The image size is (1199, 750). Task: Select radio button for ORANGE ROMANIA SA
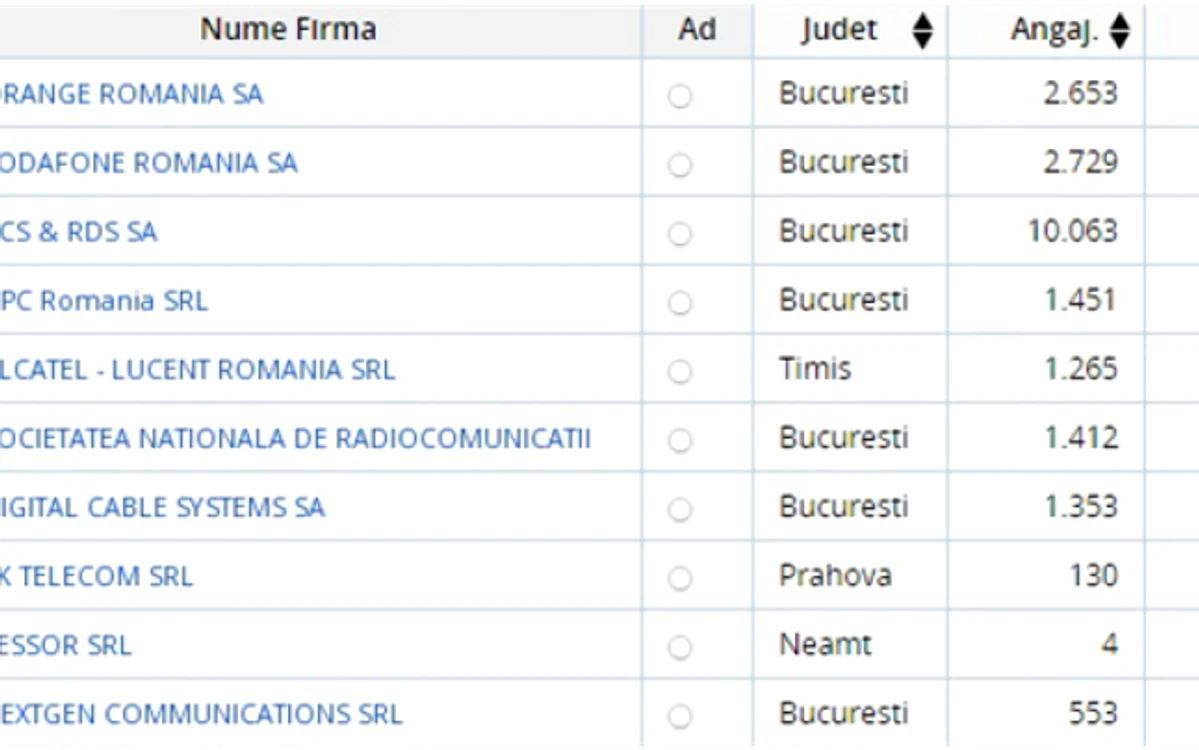pos(680,96)
